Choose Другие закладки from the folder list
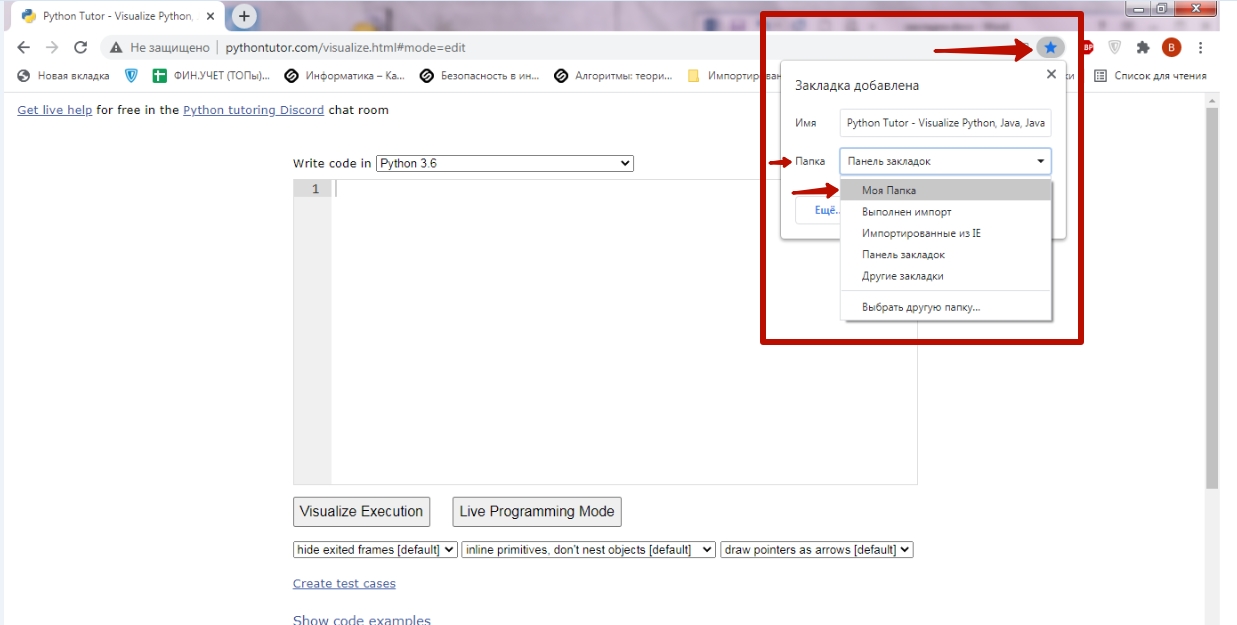 pos(902,276)
